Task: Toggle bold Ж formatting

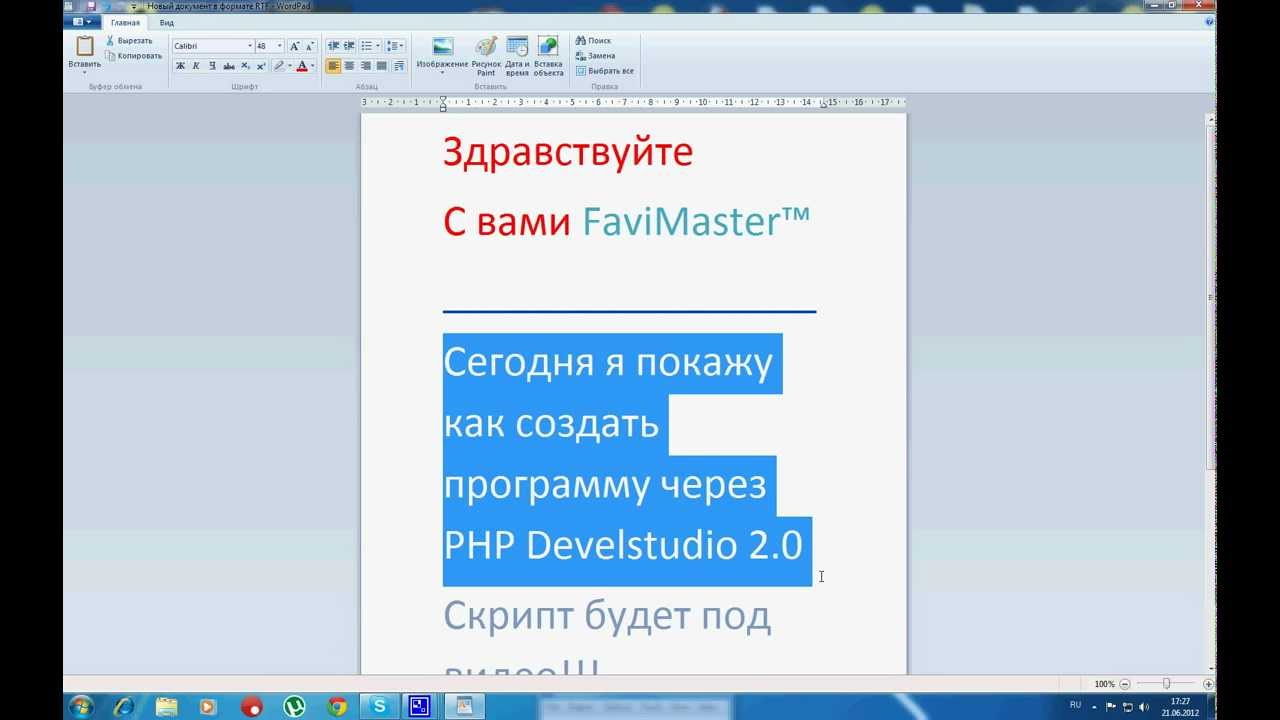Action: pos(180,66)
